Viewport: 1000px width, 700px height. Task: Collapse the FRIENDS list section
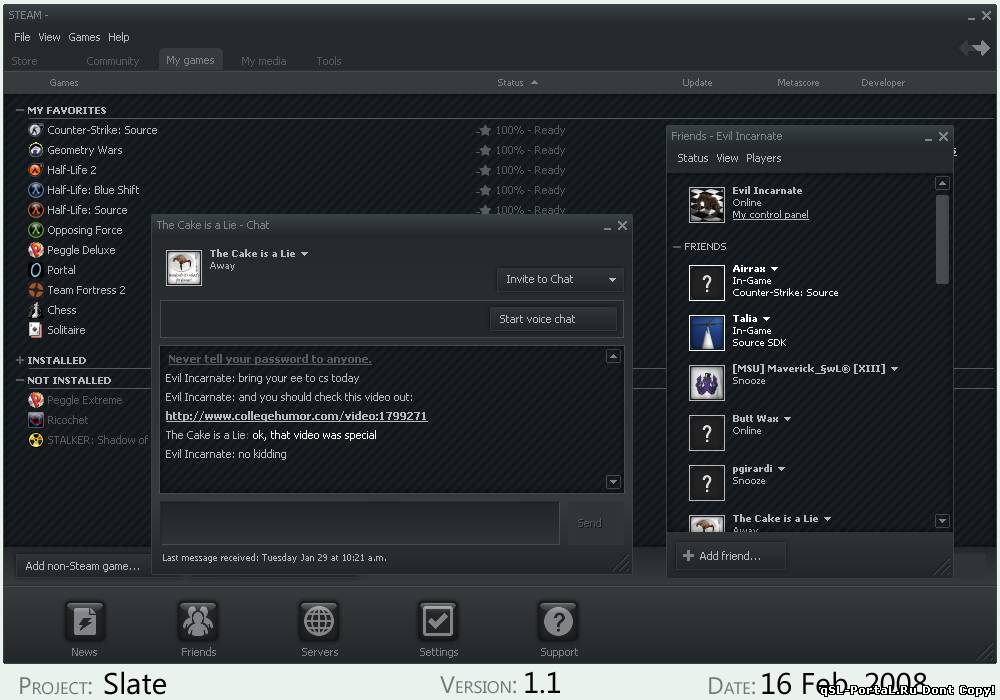pyautogui.click(x=677, y=247)
